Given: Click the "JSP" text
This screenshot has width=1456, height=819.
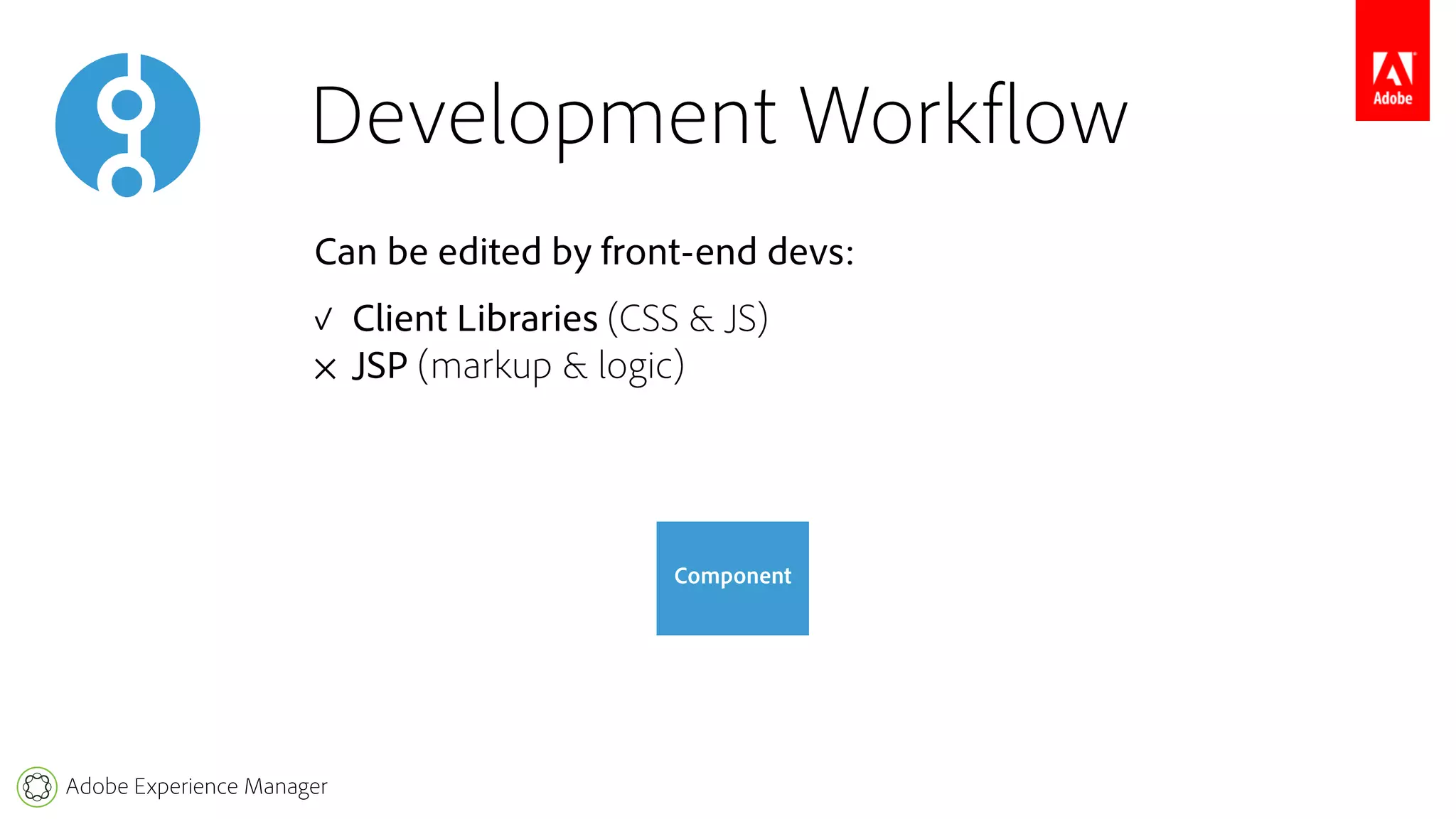Looking at the screenshot, I should 380,366.
